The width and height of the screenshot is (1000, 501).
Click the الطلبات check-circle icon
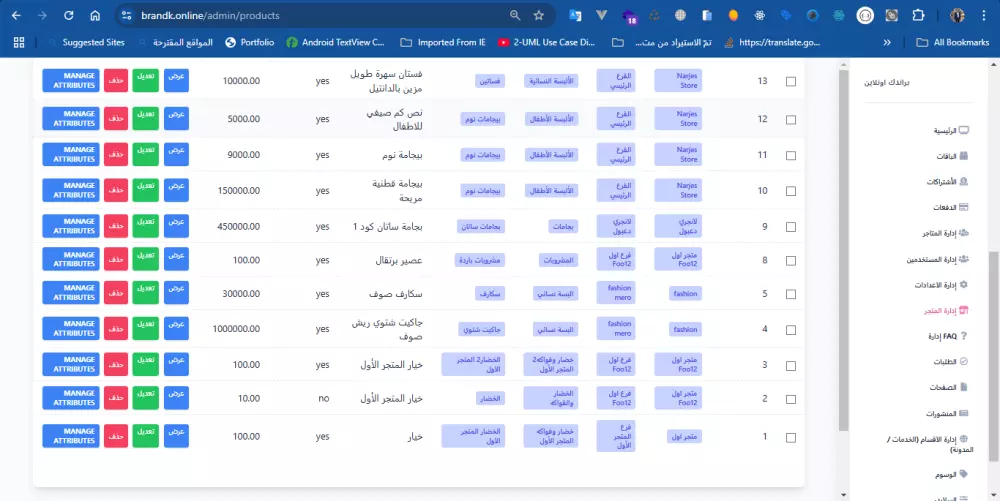click(x=964, y=361)
